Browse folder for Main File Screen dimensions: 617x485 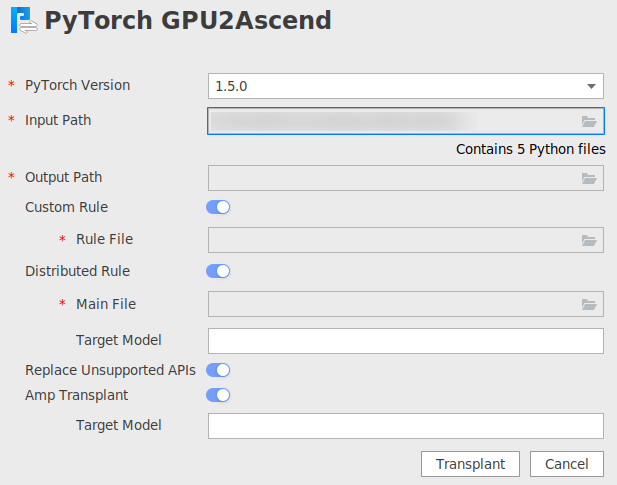pos(589,304)
